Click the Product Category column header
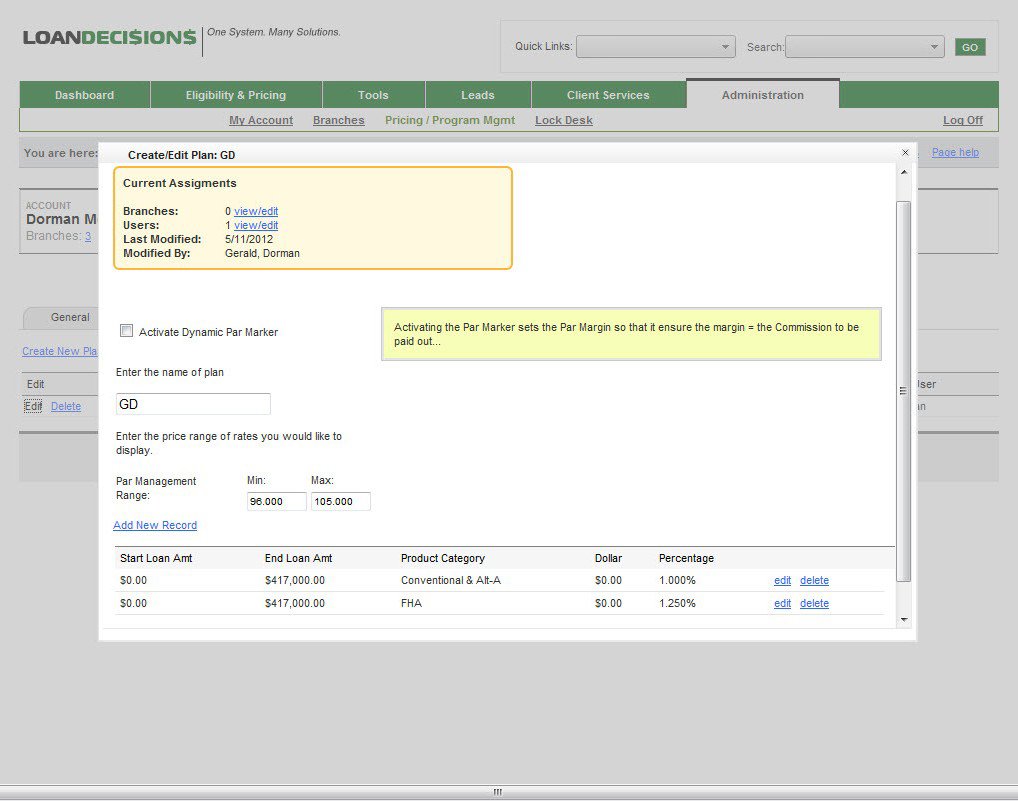1018x801 pixels. (443, 558)
